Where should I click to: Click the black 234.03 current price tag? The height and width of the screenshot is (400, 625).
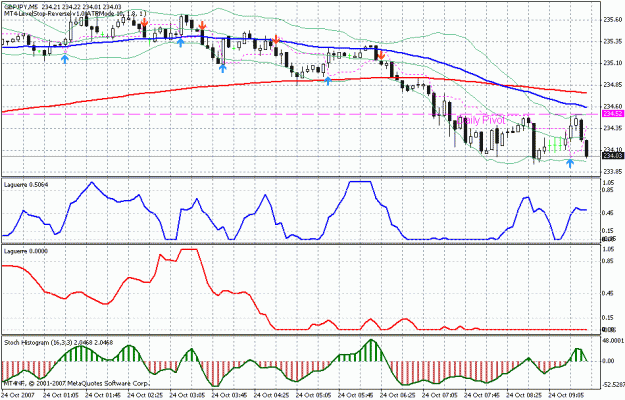coord(612,156)
